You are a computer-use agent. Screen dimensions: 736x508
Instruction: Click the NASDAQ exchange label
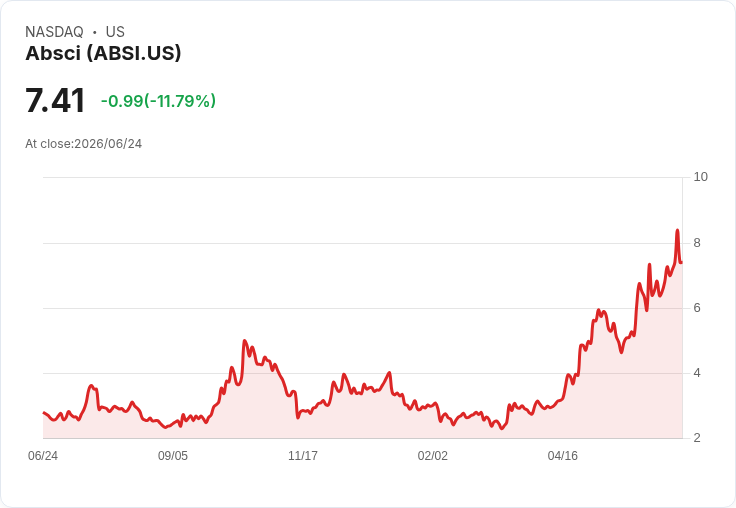pos(54,32)
